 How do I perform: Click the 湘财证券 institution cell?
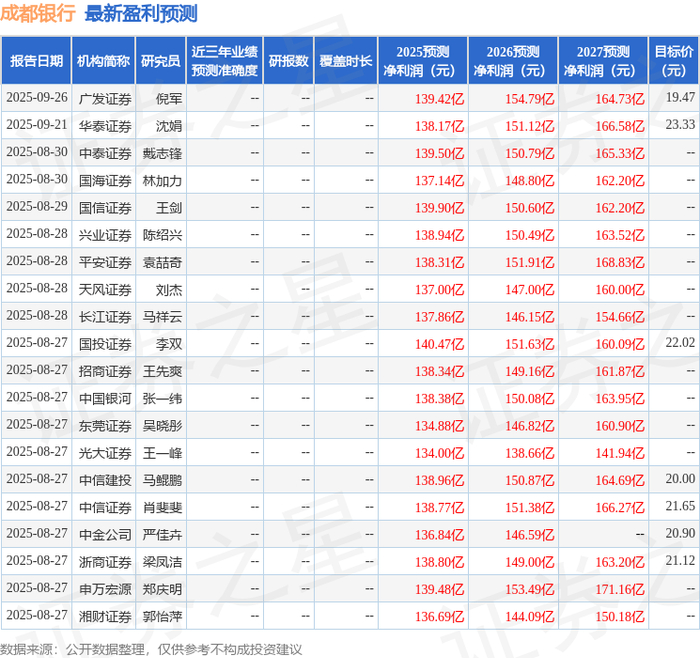pyautogui.click(x=105, y=616)
